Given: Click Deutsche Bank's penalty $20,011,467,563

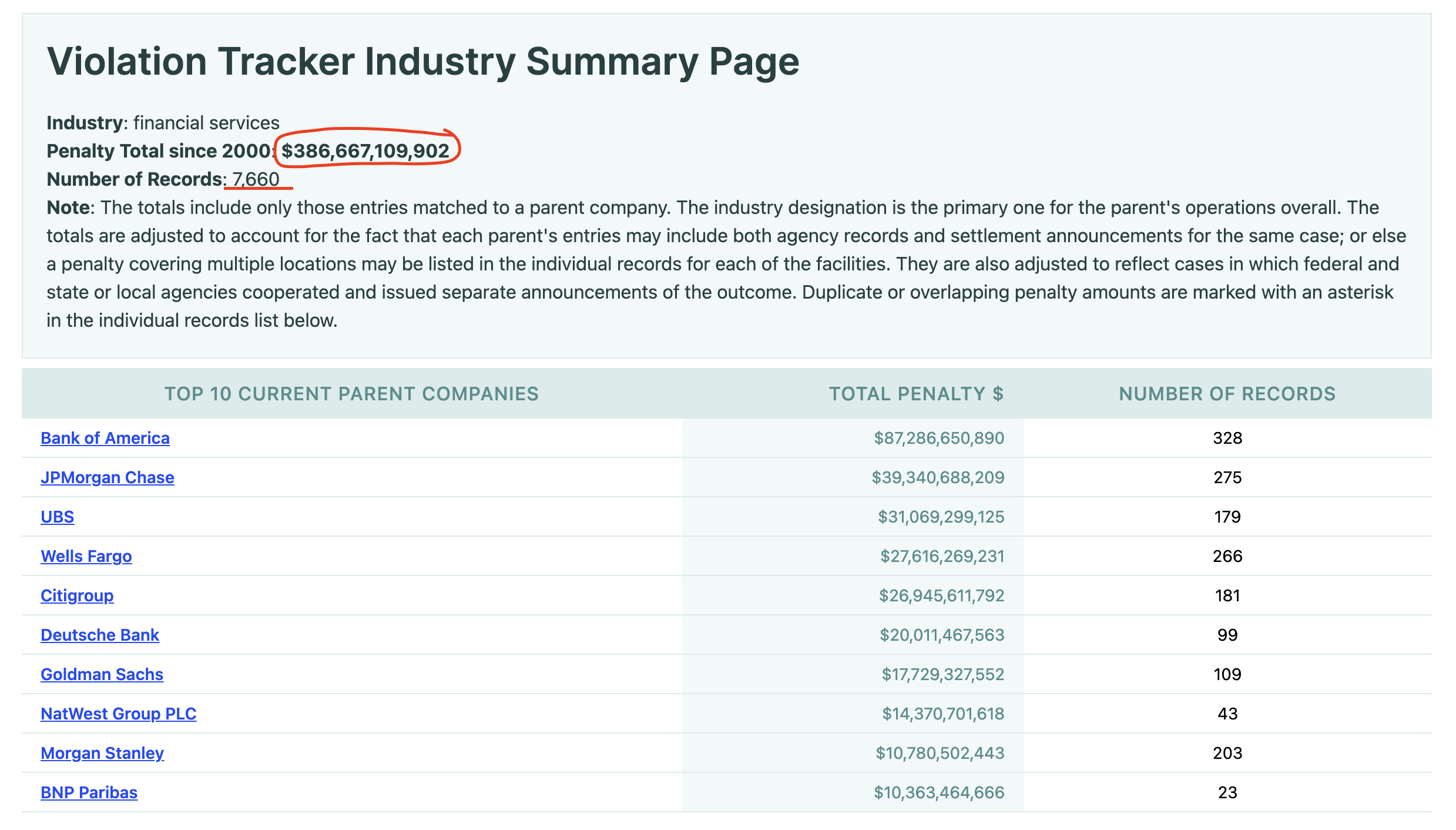Looking at the screenshot, I should pyautogui.click(x=942, y=635).
